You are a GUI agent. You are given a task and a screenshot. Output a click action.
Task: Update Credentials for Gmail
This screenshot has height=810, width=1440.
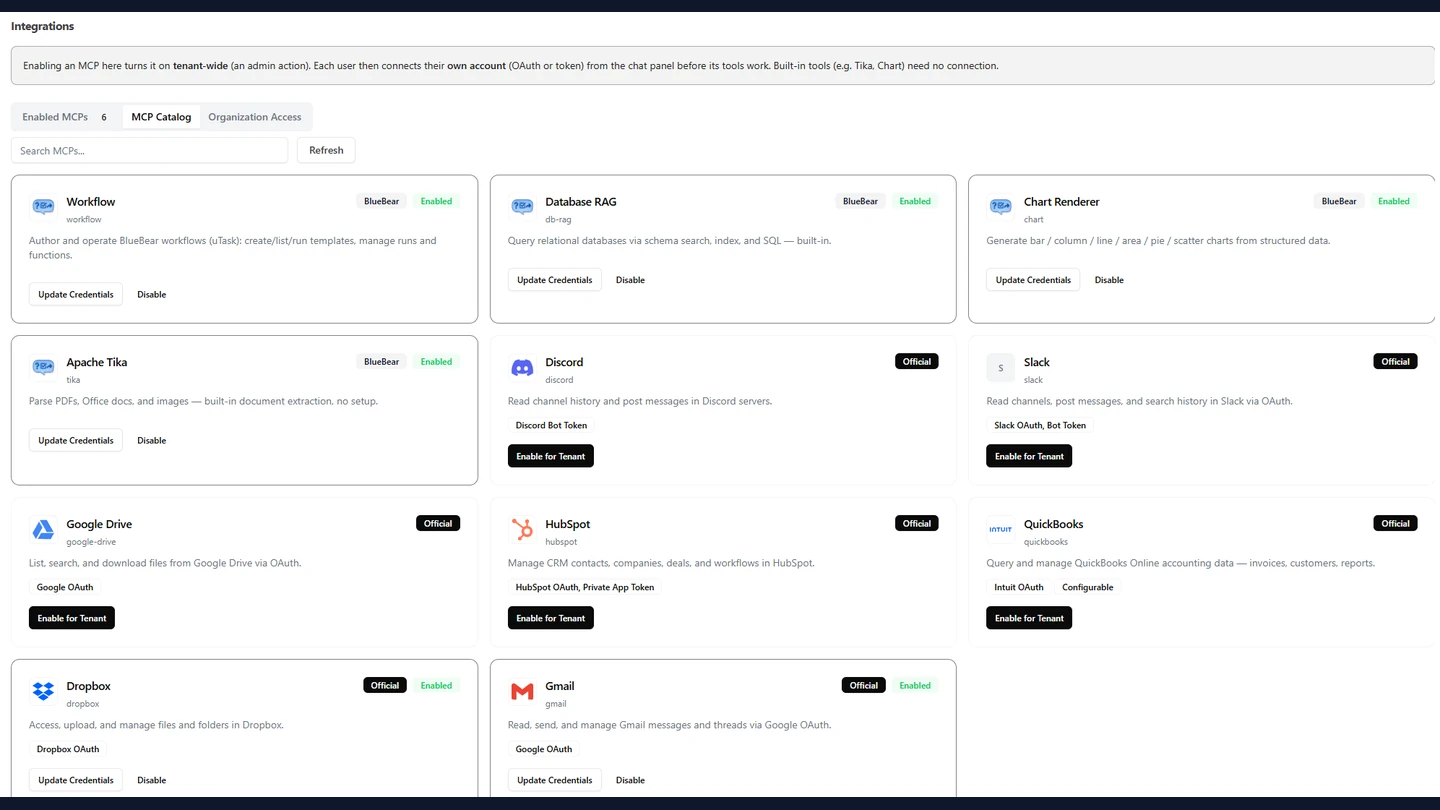[555, 780]
